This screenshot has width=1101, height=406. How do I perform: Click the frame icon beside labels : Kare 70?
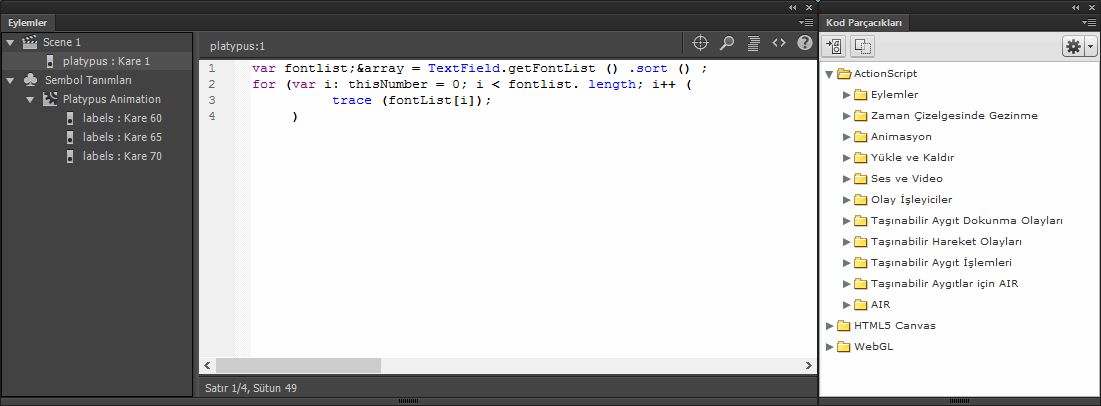70,156
